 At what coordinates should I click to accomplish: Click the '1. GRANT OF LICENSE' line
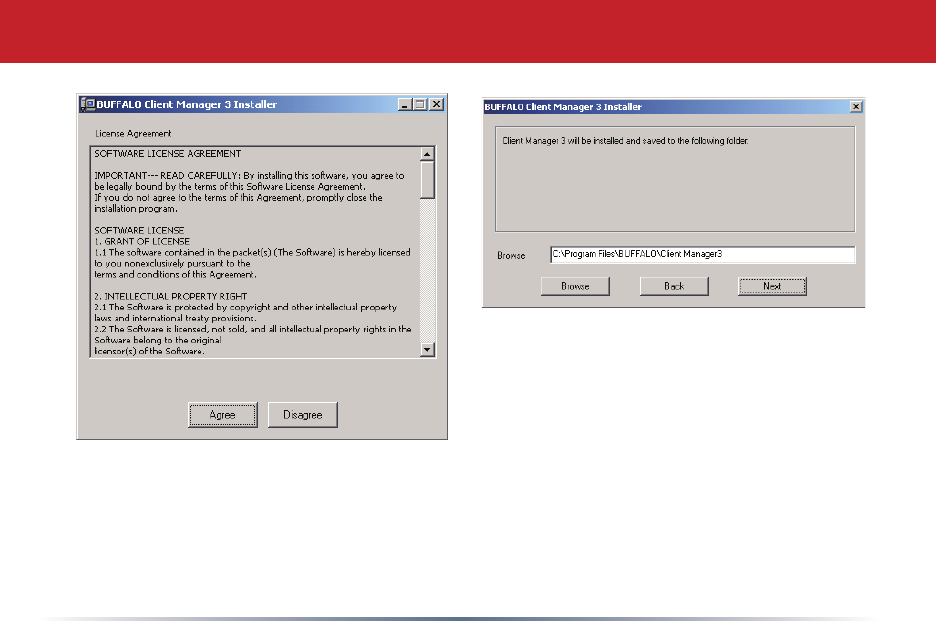coord(142,241)
